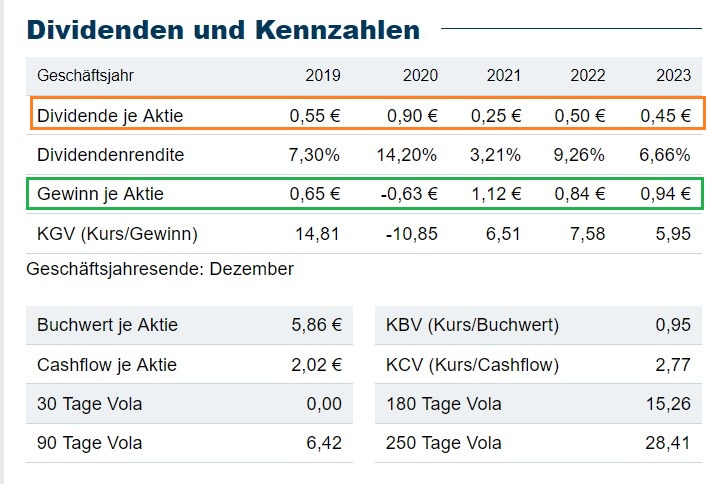This screenshot has width=717, height=484.
Task: Click the -10,85 KGV value
Action: point(413,234)
